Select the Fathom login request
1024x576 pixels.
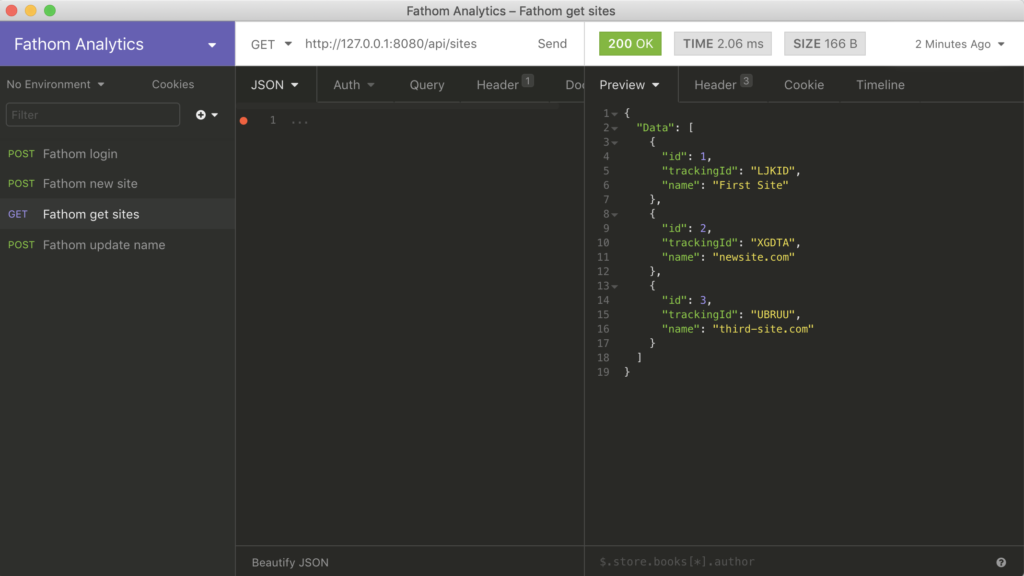click(80, 154)
